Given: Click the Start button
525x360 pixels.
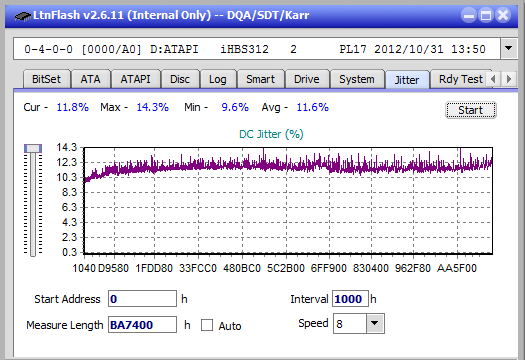Looking at the screenshot, I should click(470, 110).
